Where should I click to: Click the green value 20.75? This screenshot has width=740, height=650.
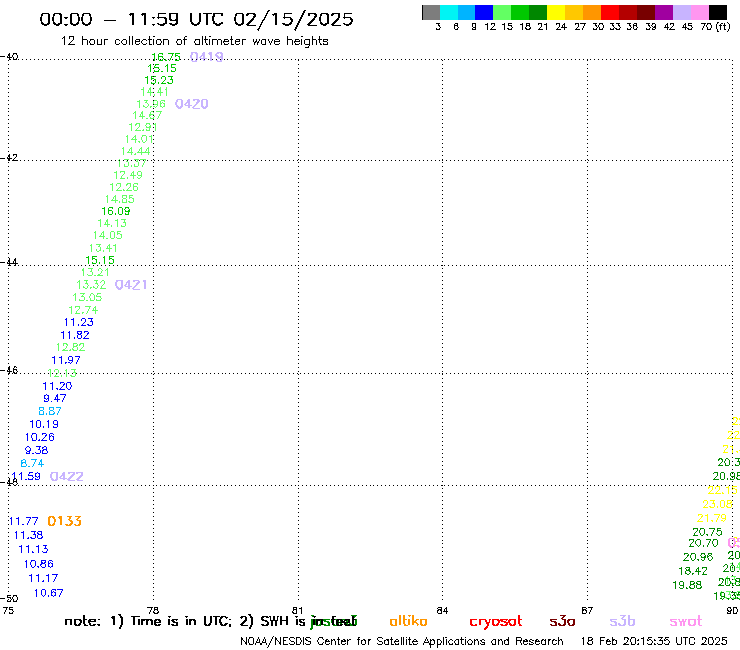point(707,532)
